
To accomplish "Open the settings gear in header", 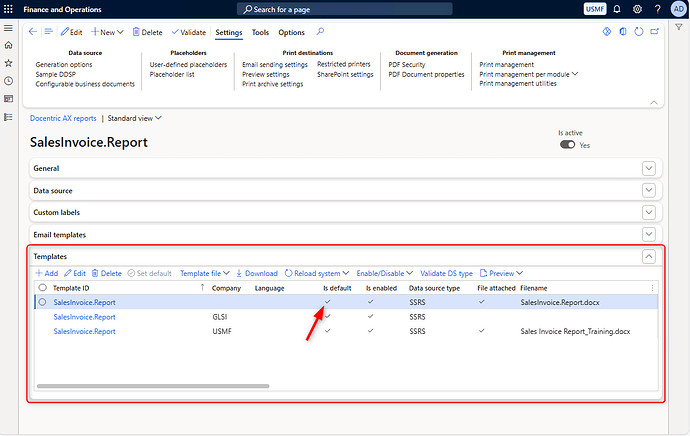I will [637, 9].
